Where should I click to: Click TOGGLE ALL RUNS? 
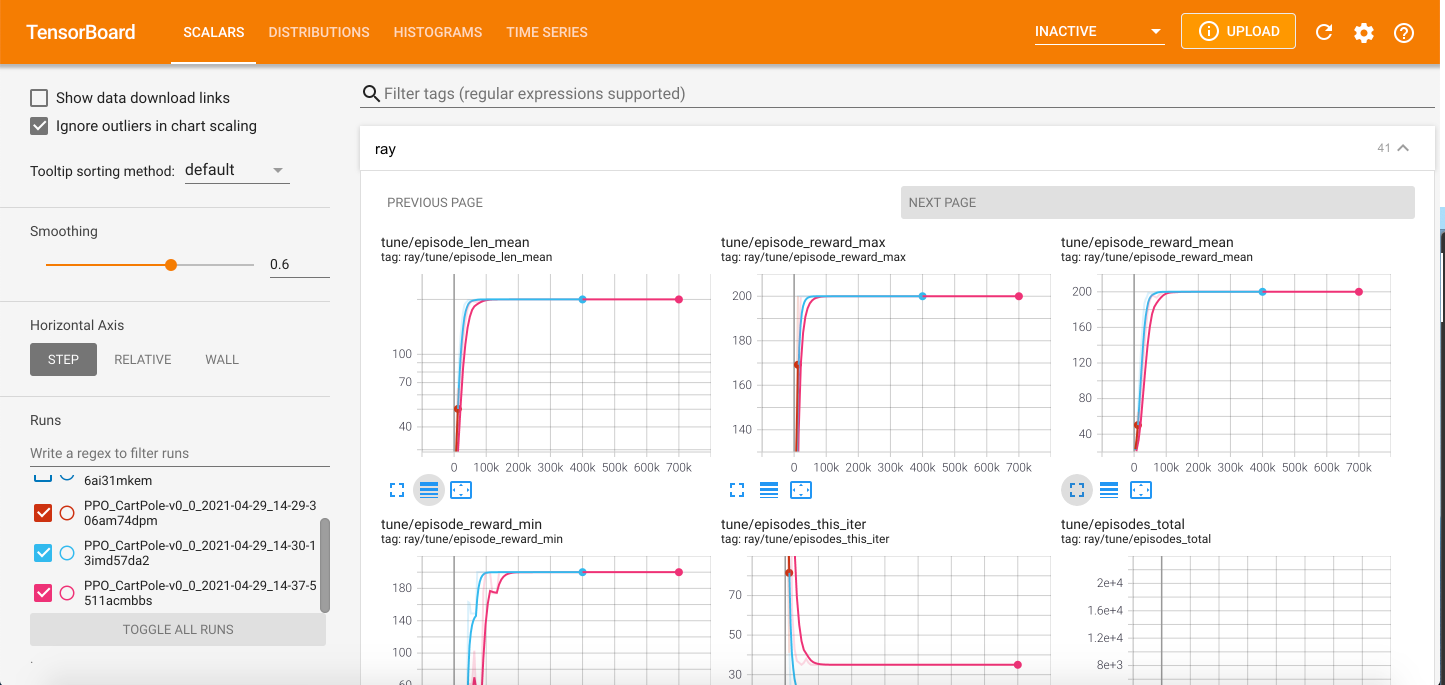point(178,630)
